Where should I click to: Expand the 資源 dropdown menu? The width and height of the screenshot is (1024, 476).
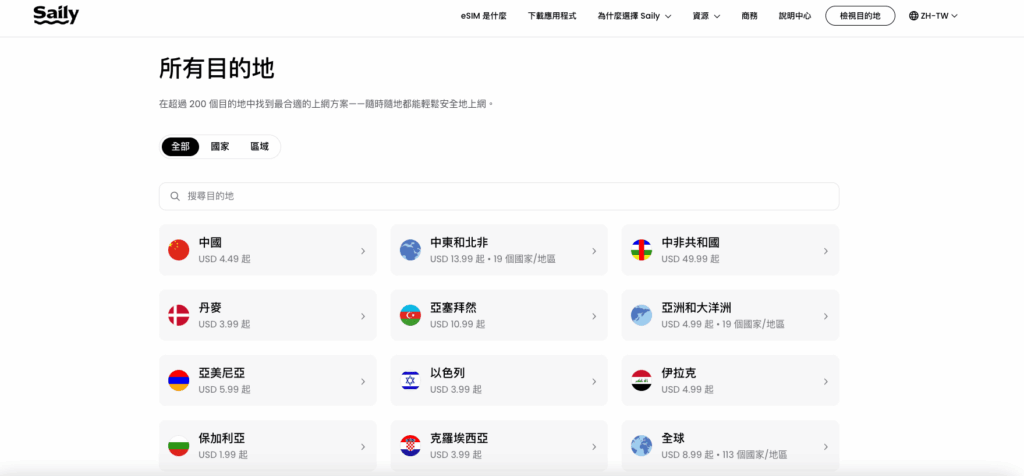click(x=706, y=16)
